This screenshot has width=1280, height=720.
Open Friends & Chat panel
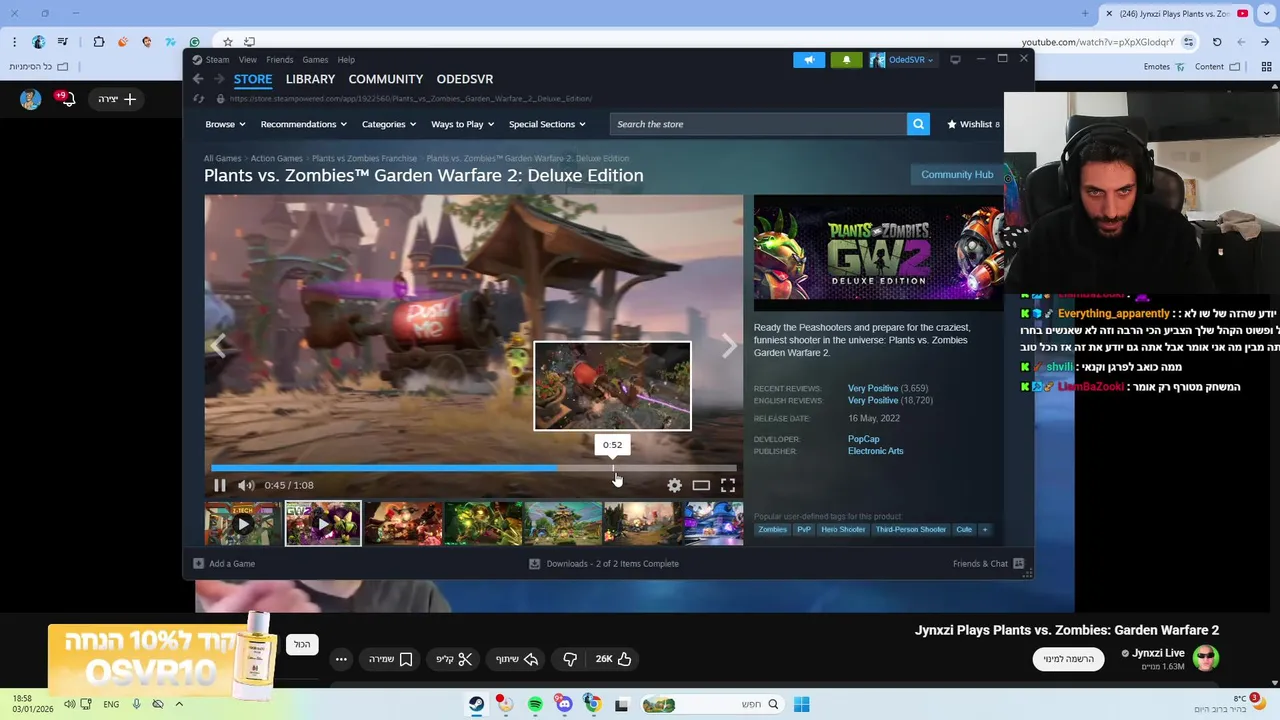pyautogui.click(x=988, y=564)
